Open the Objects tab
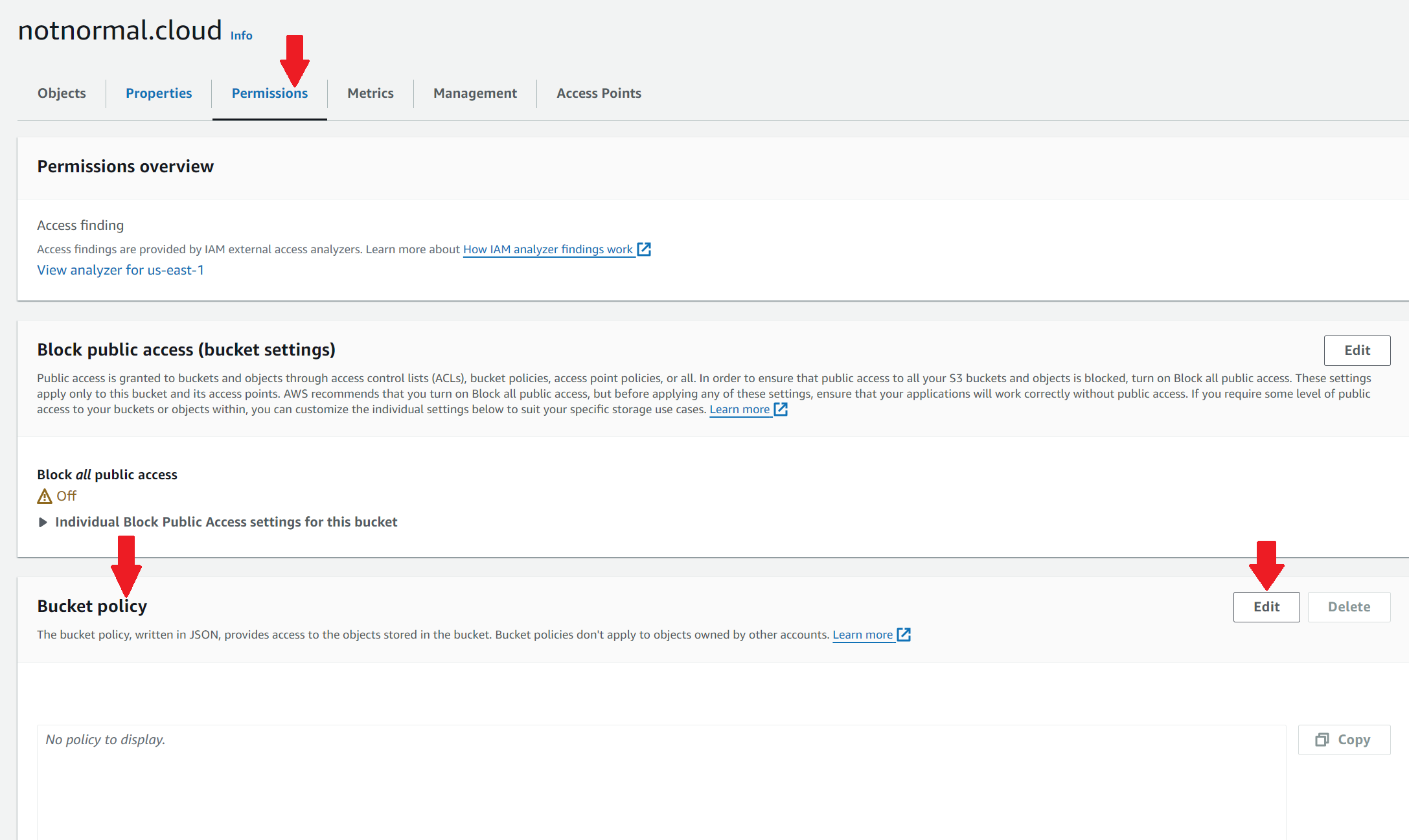The image size is (1409, 840). (62, 93)
